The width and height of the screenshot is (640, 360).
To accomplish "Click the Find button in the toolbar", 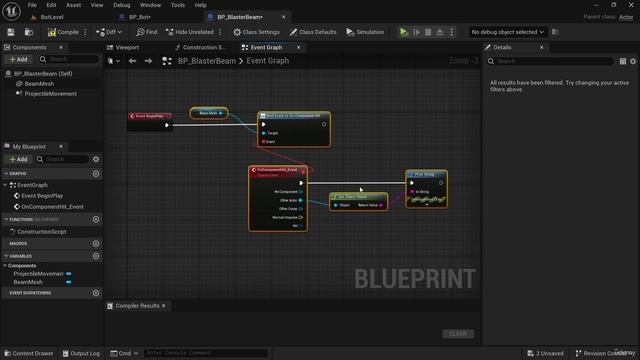I will pyautogui.click(x=147, y=32).
